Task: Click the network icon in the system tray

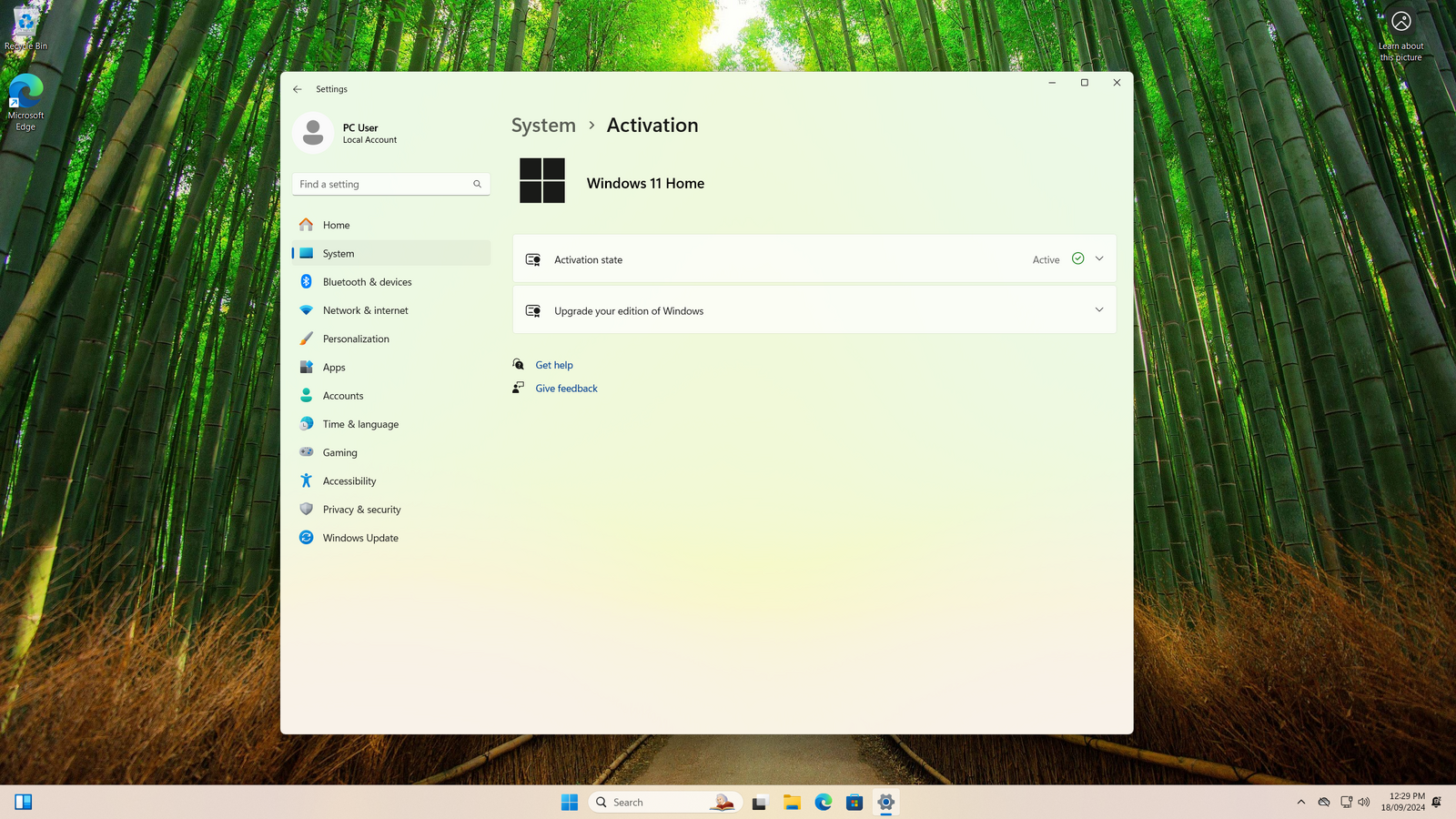Action: (1346, 802)
